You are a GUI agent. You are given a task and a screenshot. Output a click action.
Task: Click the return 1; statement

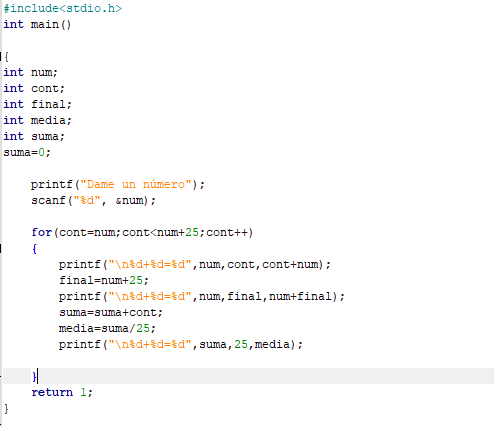62,392
